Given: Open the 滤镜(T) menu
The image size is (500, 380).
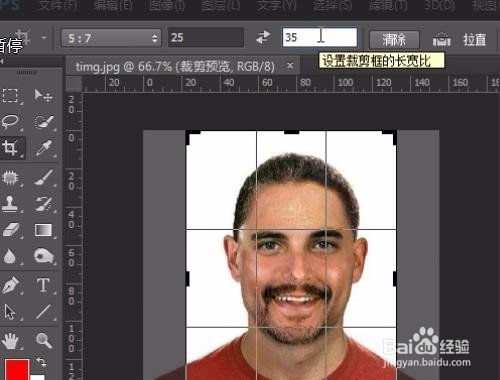Looking at the screenshot, I should pos(388,6).
